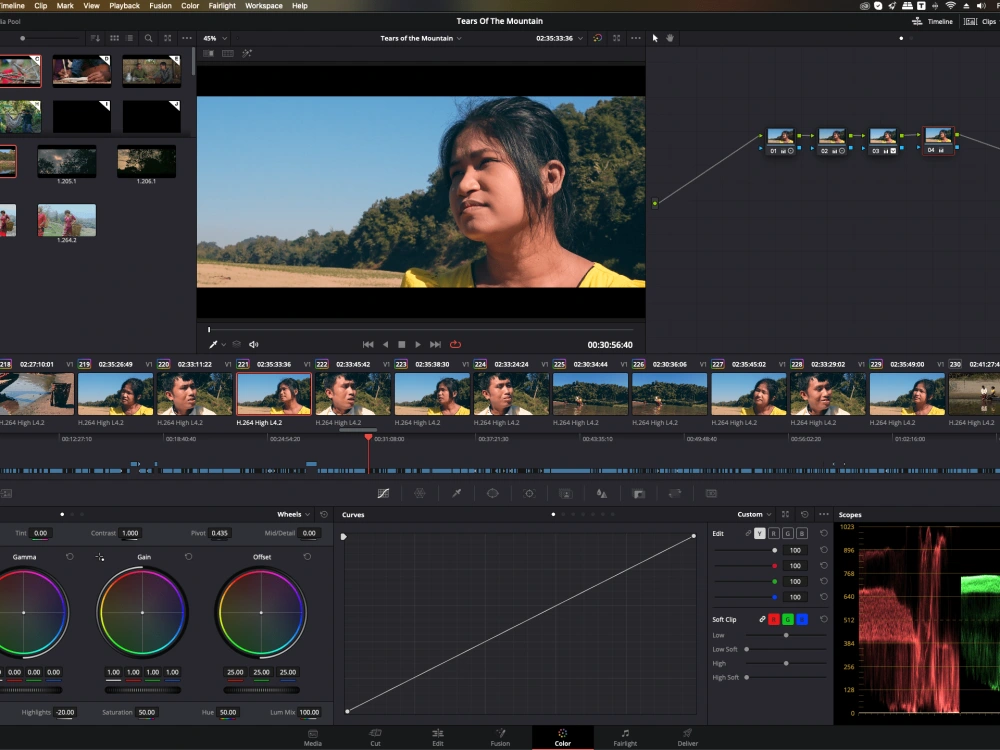
Task: Open the 3D stereoscopic palette icon
Action: 711,493
